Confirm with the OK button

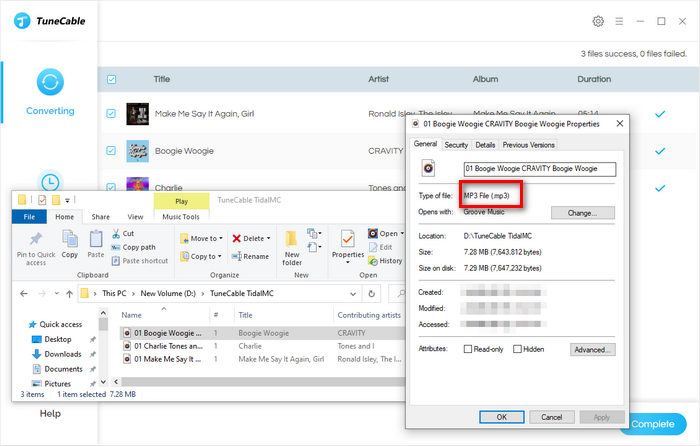[x=502, y=417]
